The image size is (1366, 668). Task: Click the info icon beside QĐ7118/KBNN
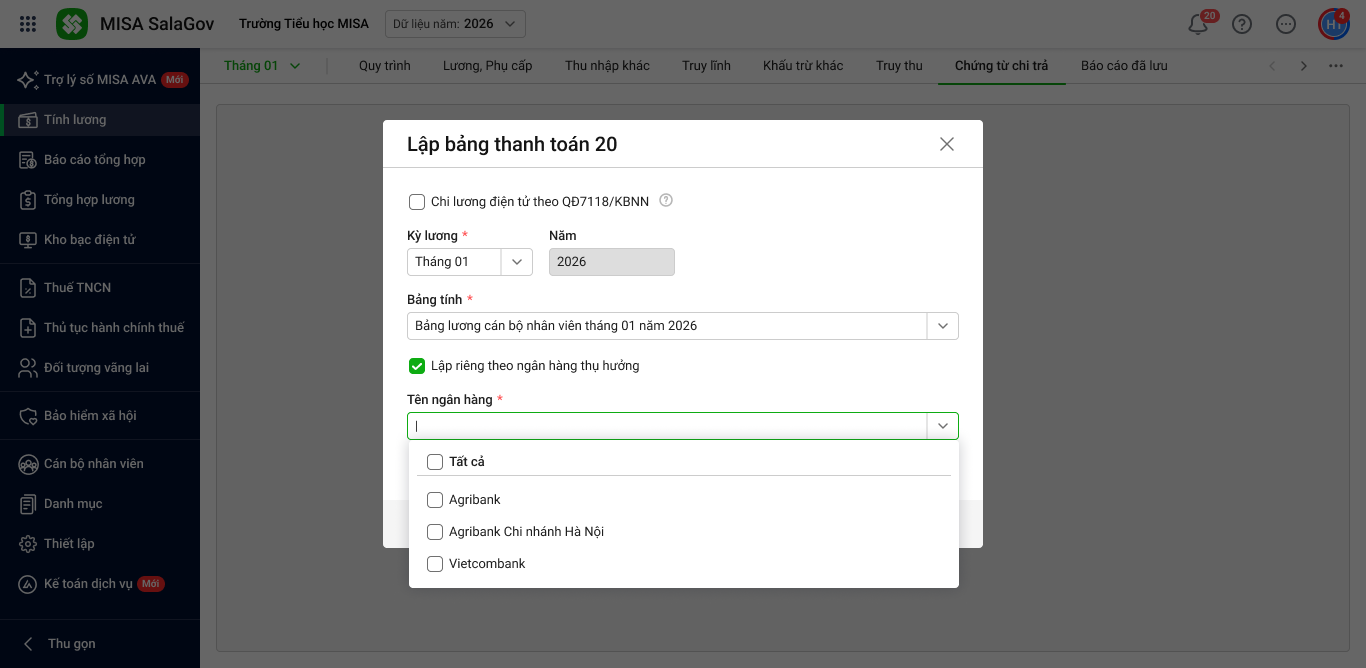pyautogui.click(x=666, y=200)
